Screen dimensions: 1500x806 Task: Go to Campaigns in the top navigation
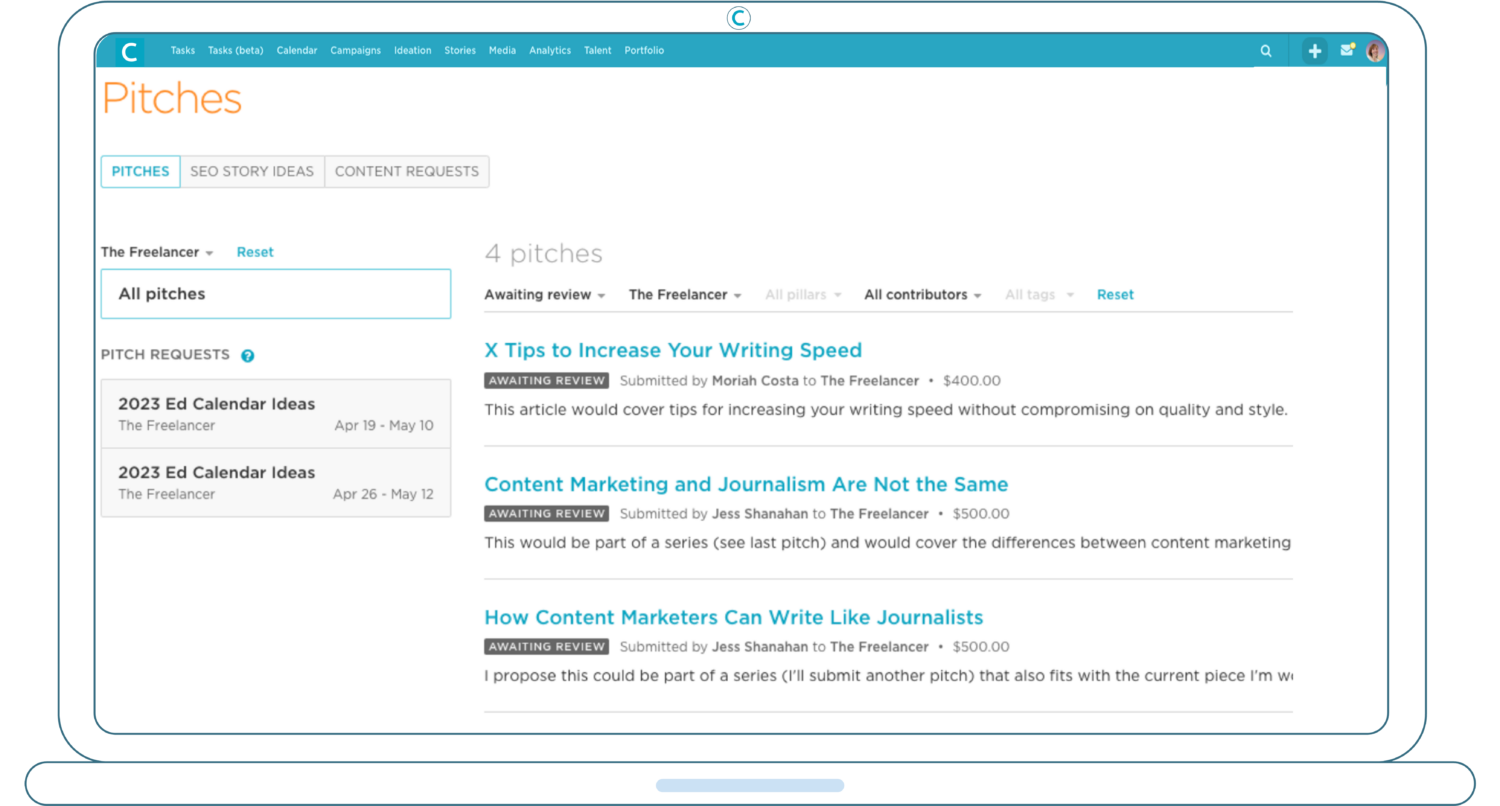(355, 51)
